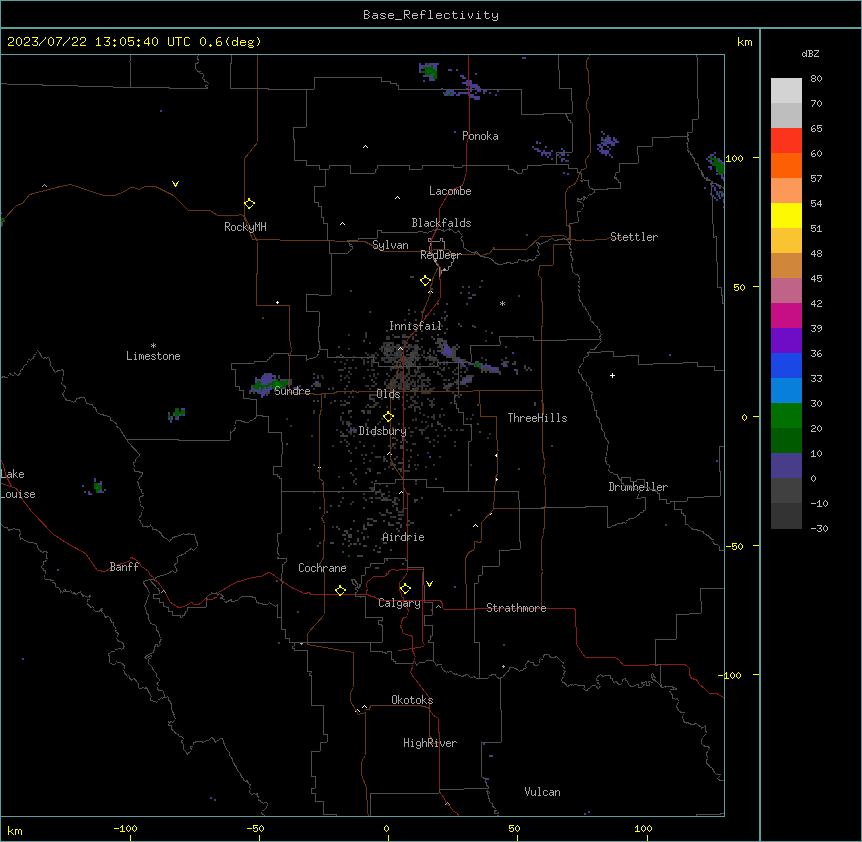Click the yellow diamond marker below RedDeer
The height and width of the screenshot is (842, 862).
coord(425,281)
